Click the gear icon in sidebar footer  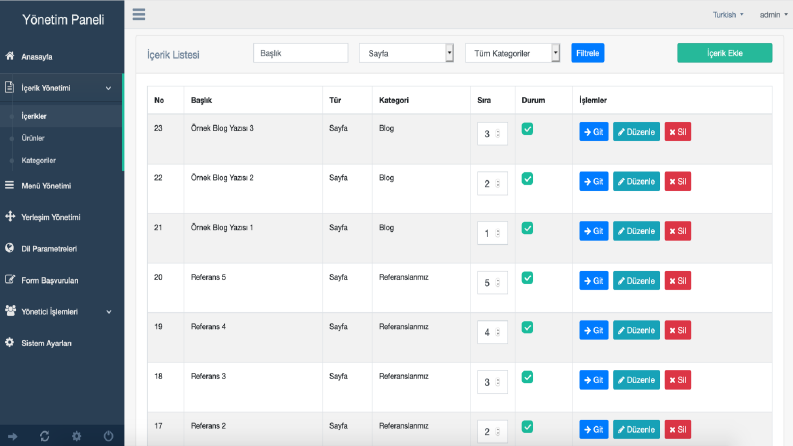76,436
